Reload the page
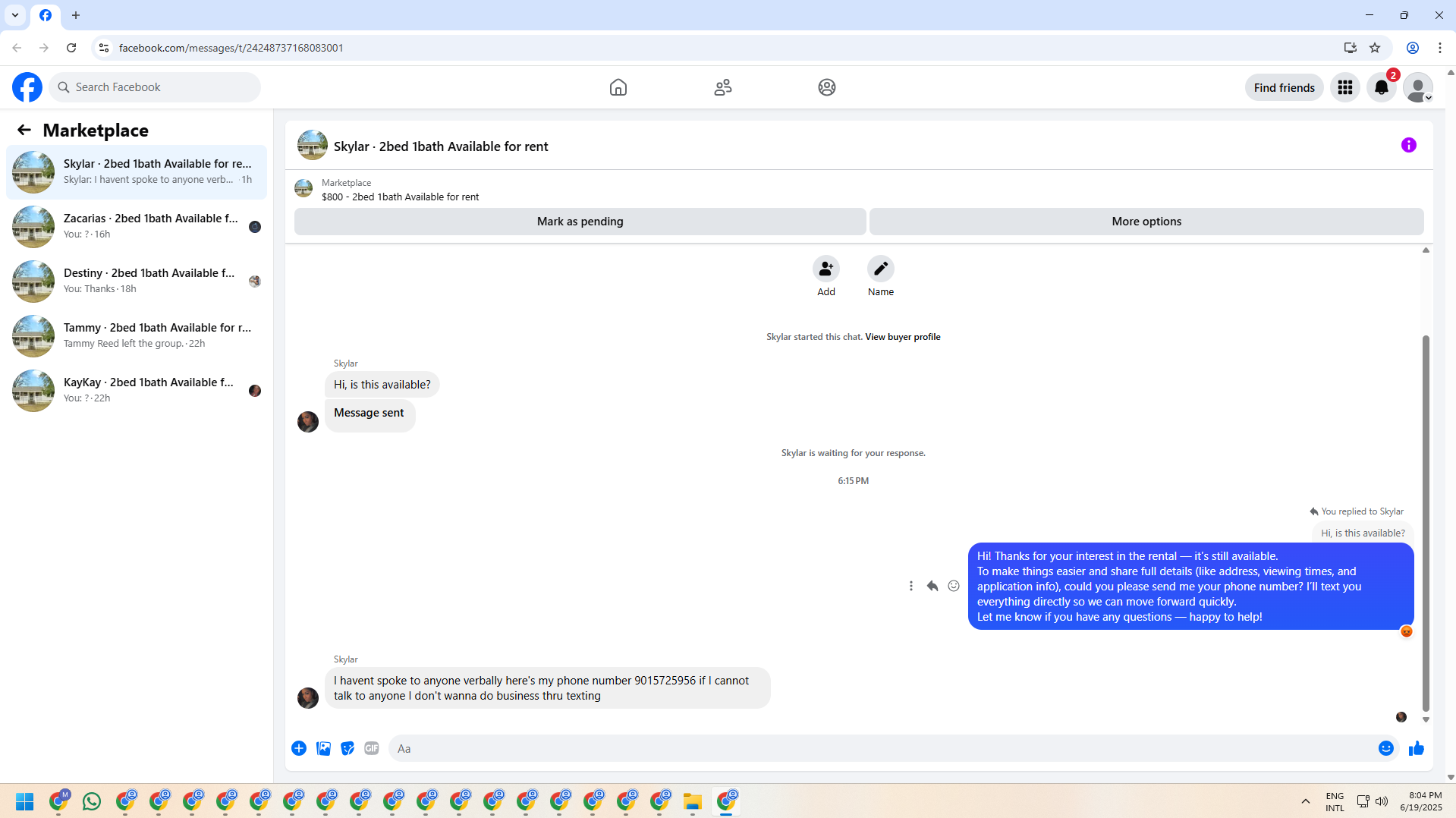The image size is (1456, 818). 71,48
